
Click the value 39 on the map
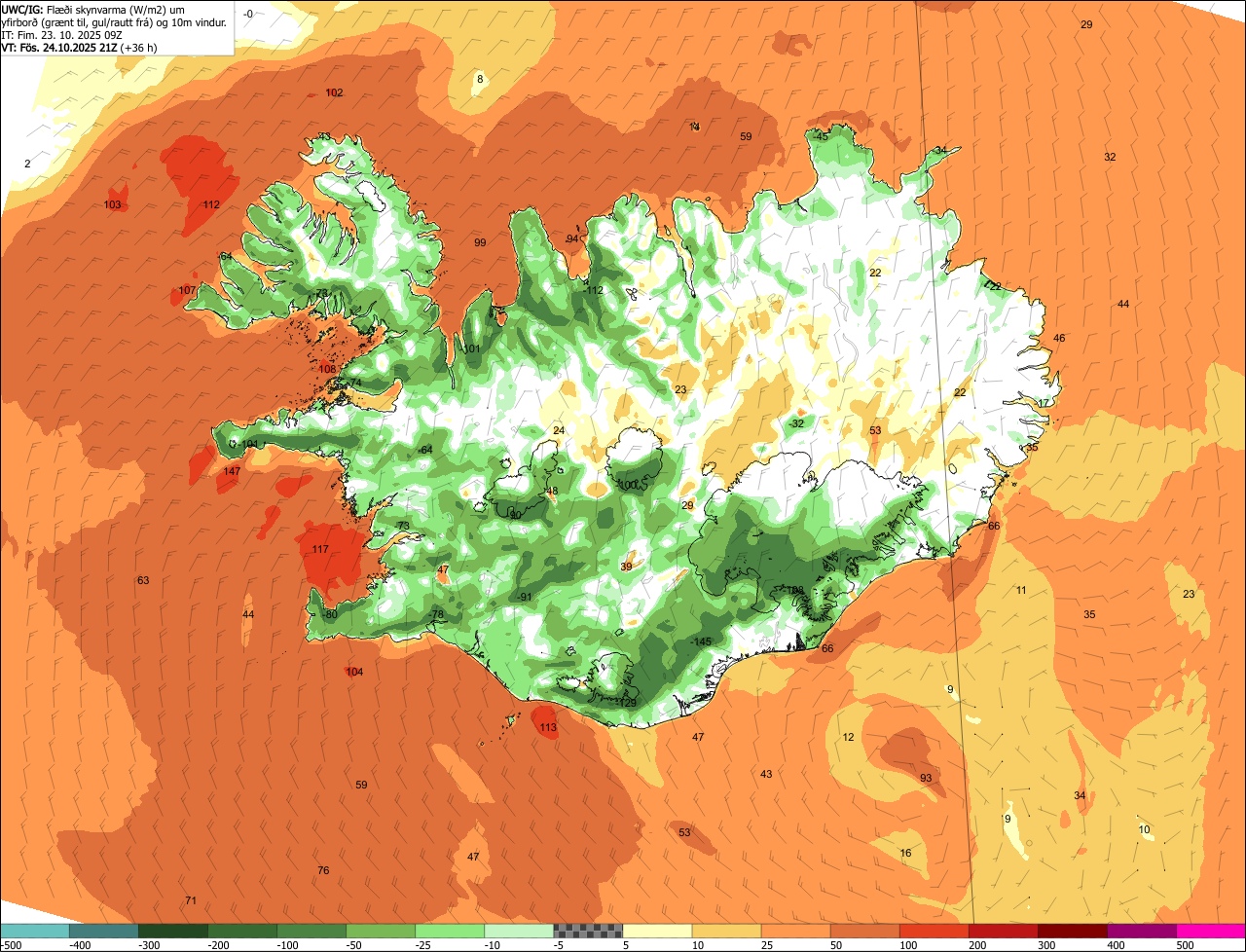[626, 567]
